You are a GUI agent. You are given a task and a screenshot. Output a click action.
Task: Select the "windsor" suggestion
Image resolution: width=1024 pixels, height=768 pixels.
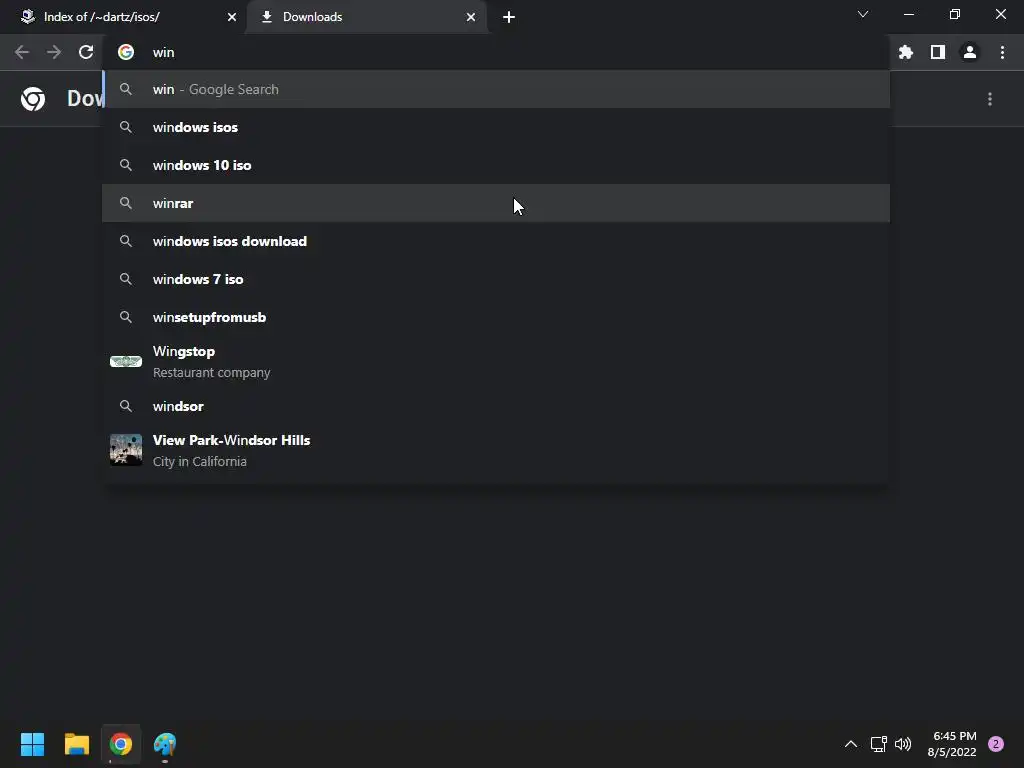(x=496, y=406)
